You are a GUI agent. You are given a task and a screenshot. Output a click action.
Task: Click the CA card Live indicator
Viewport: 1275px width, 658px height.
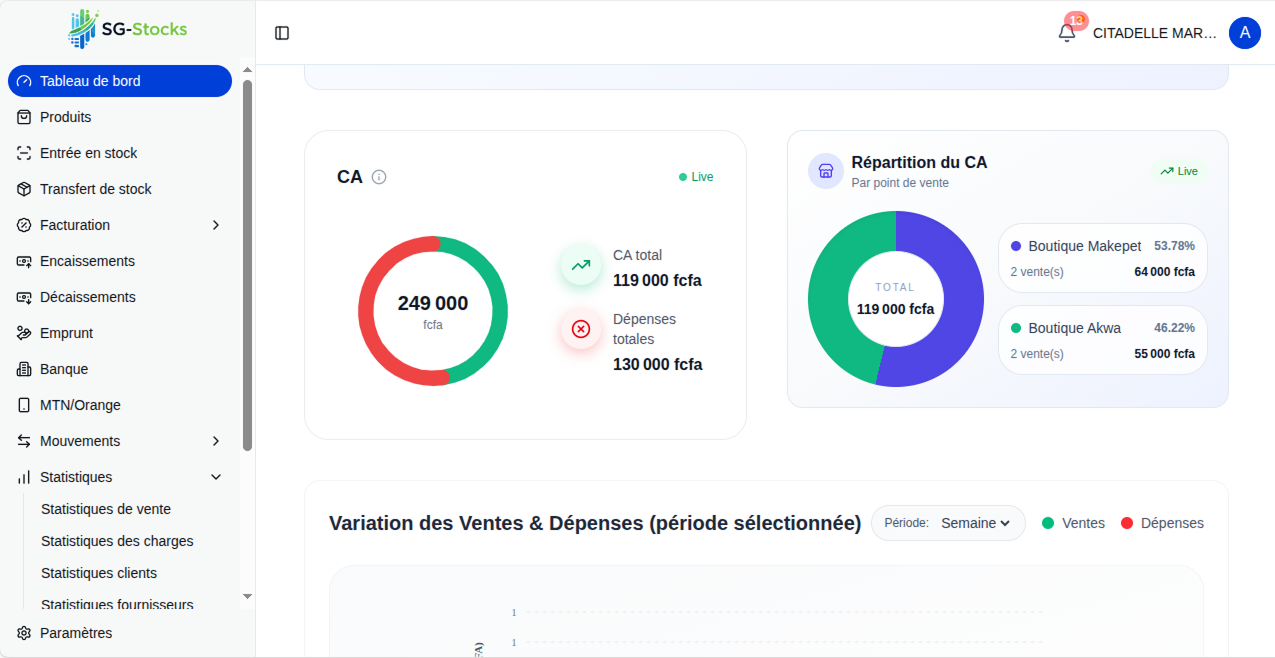tap(696, 177)
